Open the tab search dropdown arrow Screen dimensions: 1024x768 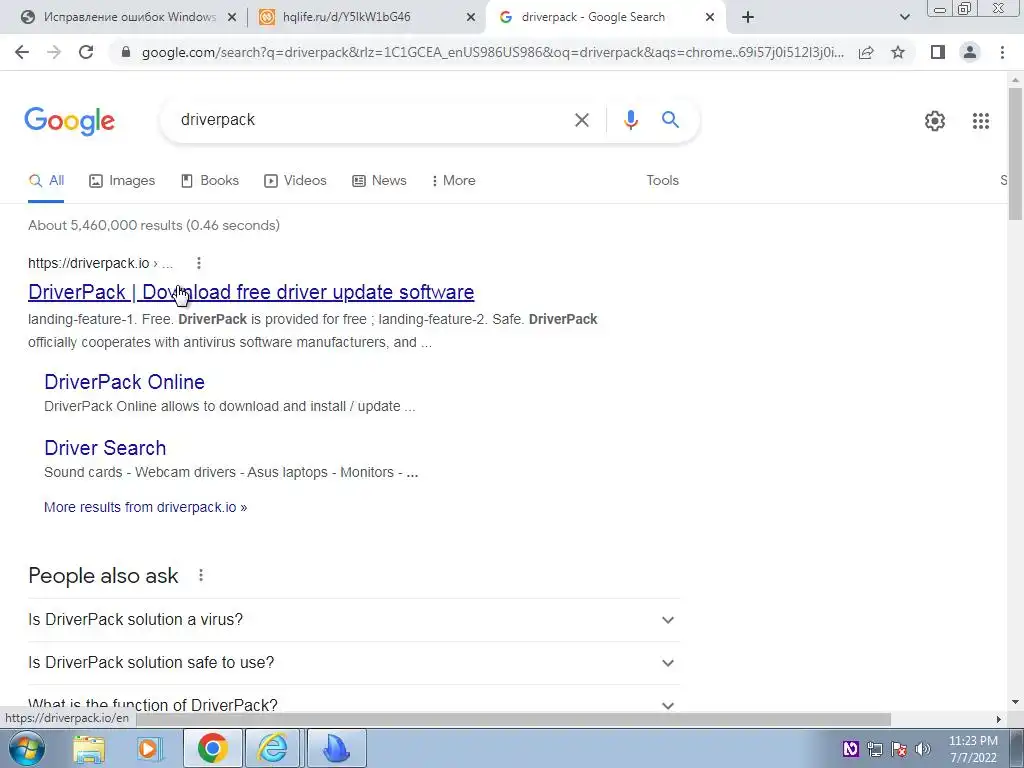point(904,18)
